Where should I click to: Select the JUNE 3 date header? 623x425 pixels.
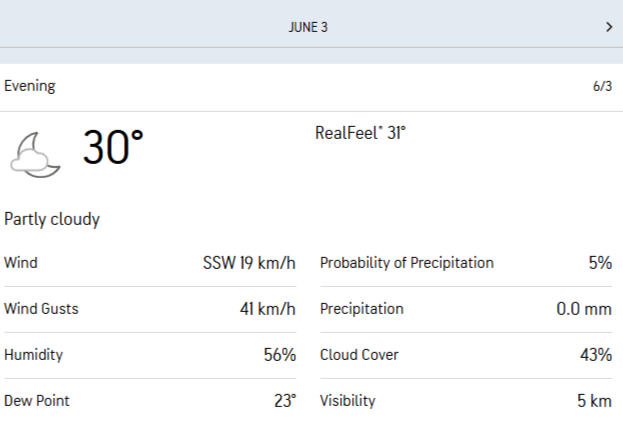[308, 27]
